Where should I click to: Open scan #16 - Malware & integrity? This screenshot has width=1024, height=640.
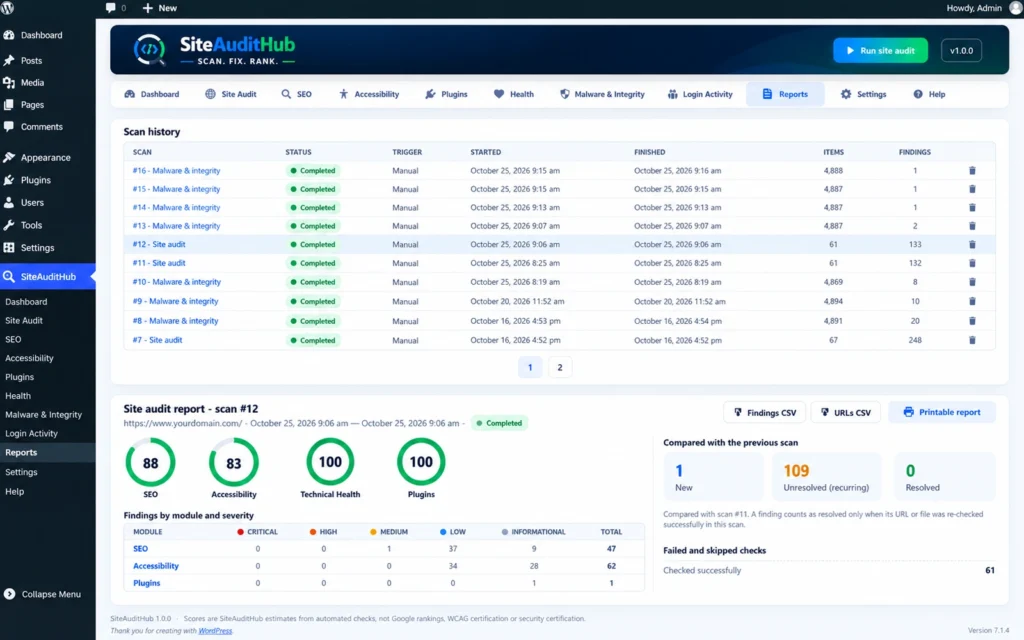click(x=176, y=170)
